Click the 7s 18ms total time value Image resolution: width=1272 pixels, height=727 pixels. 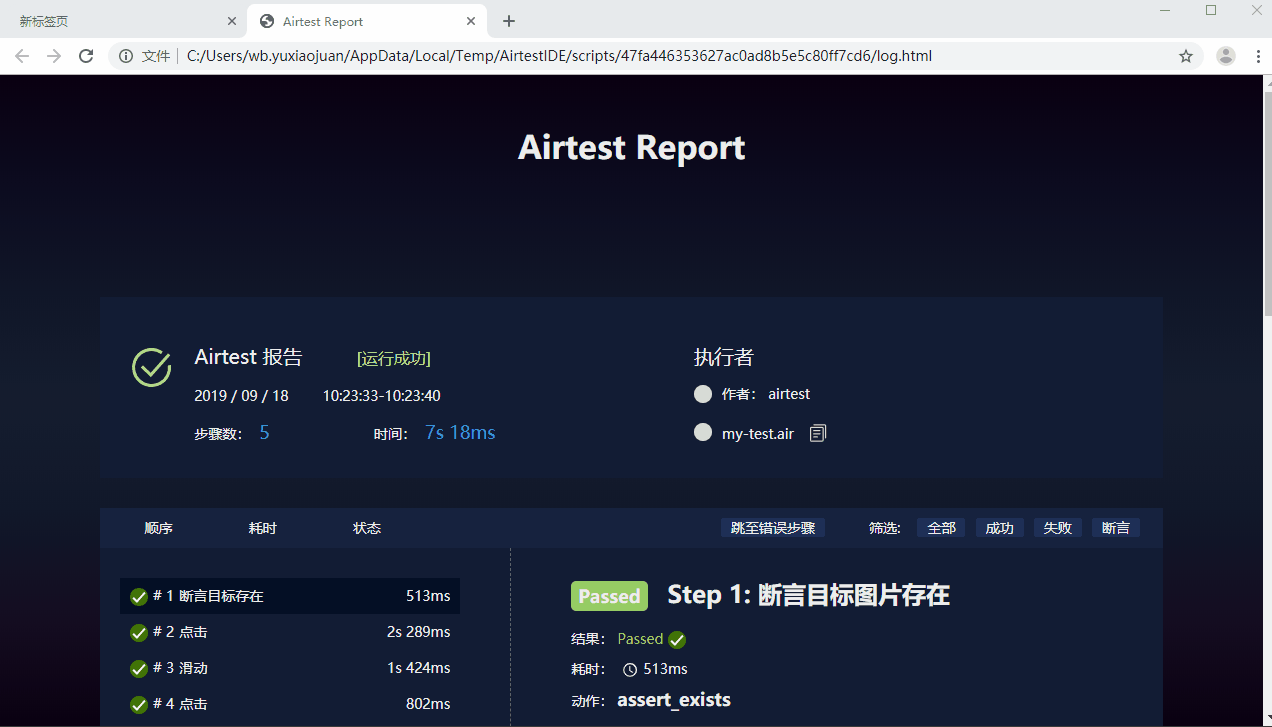click(460, 433)
